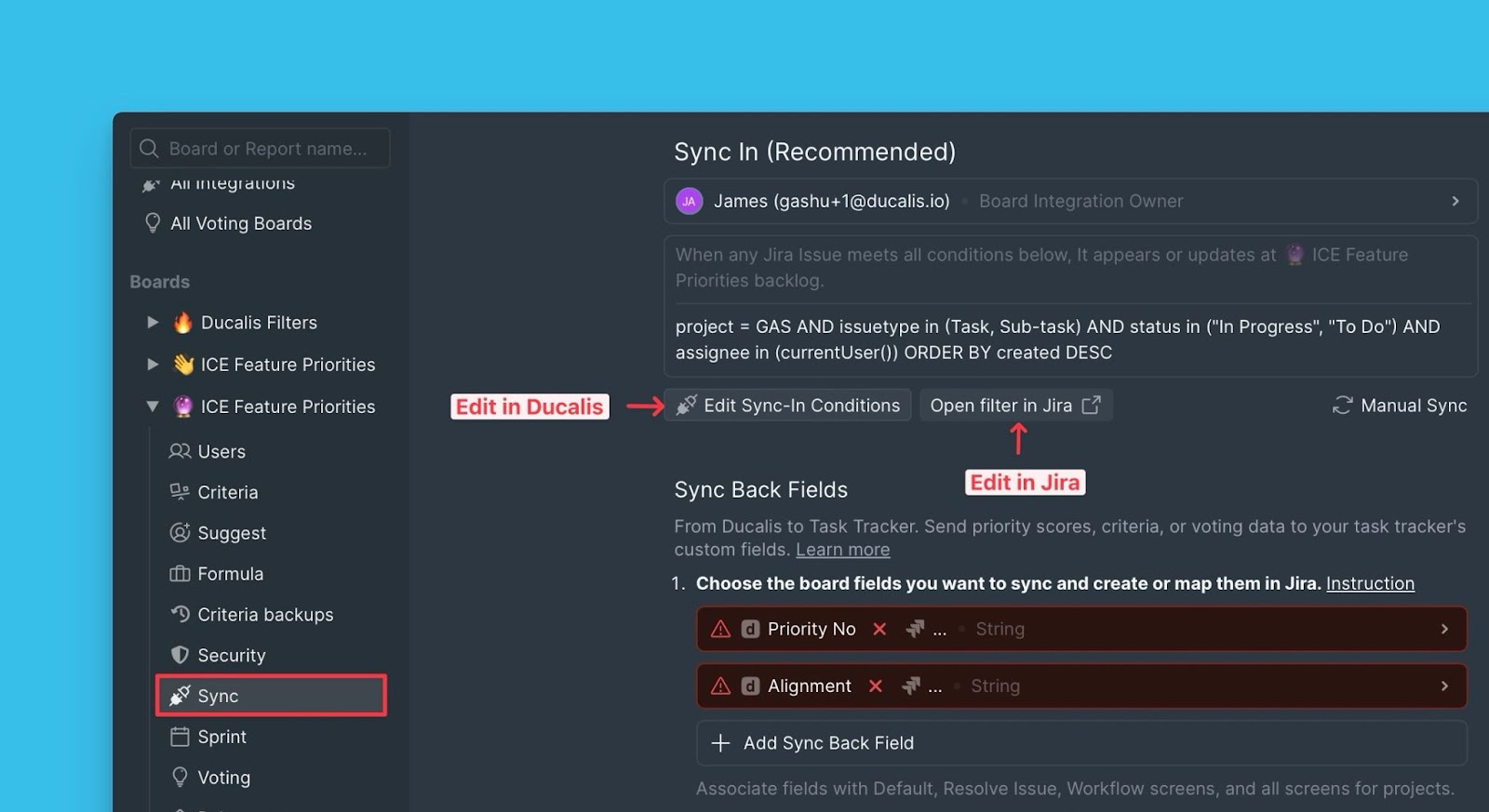The image size is (1489, 812).
Task: Select the Sync item in sidebar
Action: coord(218,697)
